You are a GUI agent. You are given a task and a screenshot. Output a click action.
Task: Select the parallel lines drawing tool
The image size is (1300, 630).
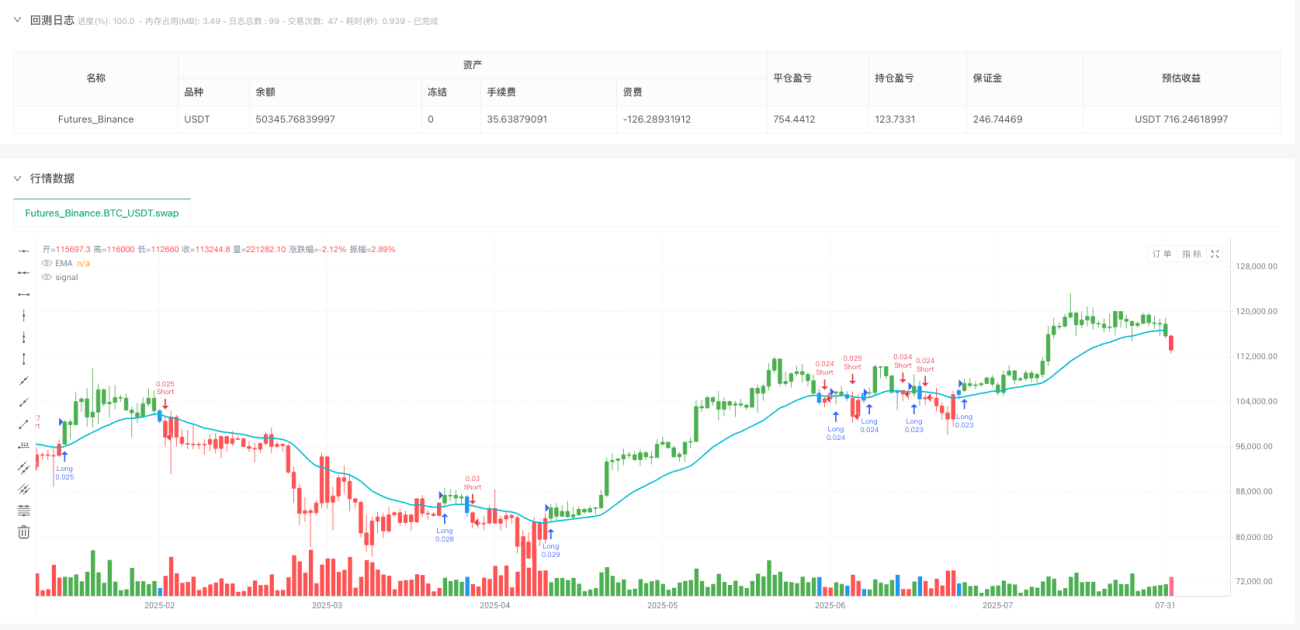[24, 467]
